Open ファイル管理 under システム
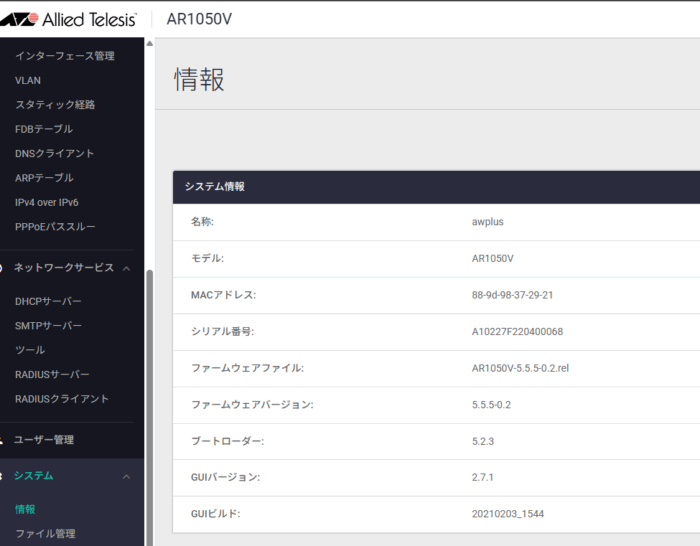The image size is (700, 546). tap(45, 534)
